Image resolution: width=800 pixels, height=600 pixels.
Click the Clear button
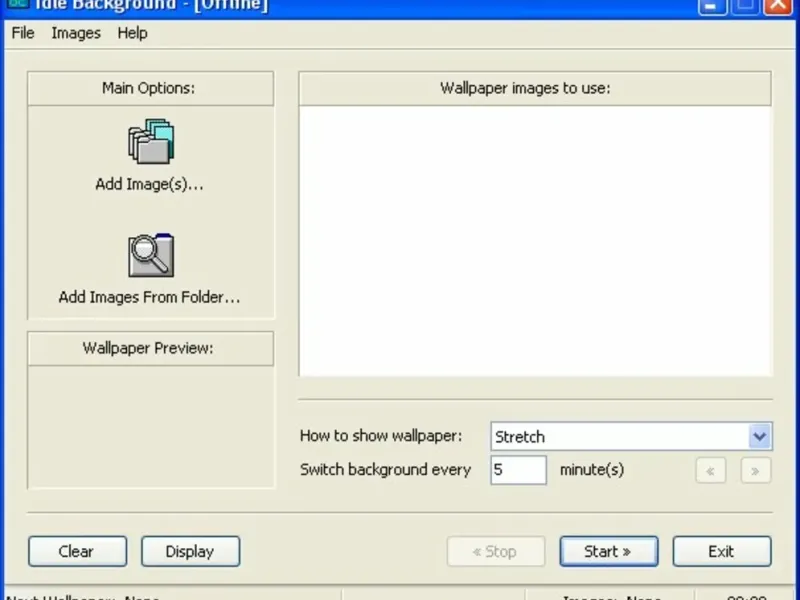[78, 551]
